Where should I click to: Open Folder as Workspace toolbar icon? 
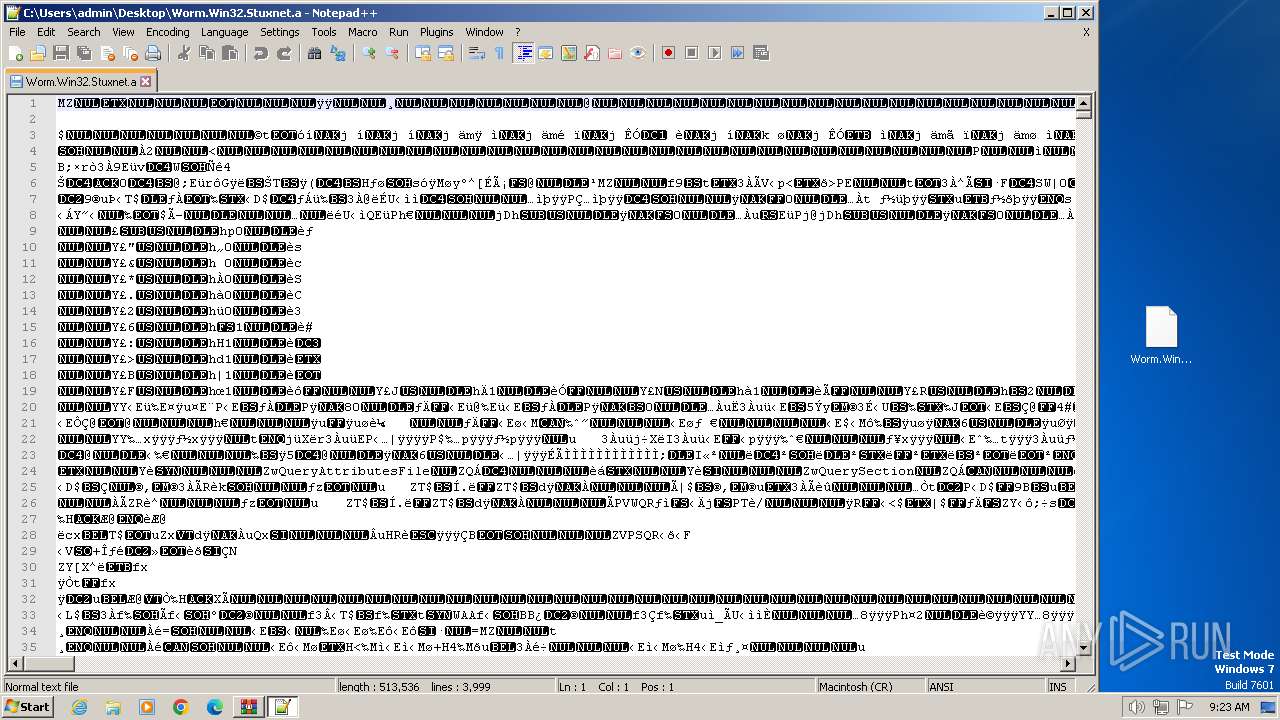(615, 53)
